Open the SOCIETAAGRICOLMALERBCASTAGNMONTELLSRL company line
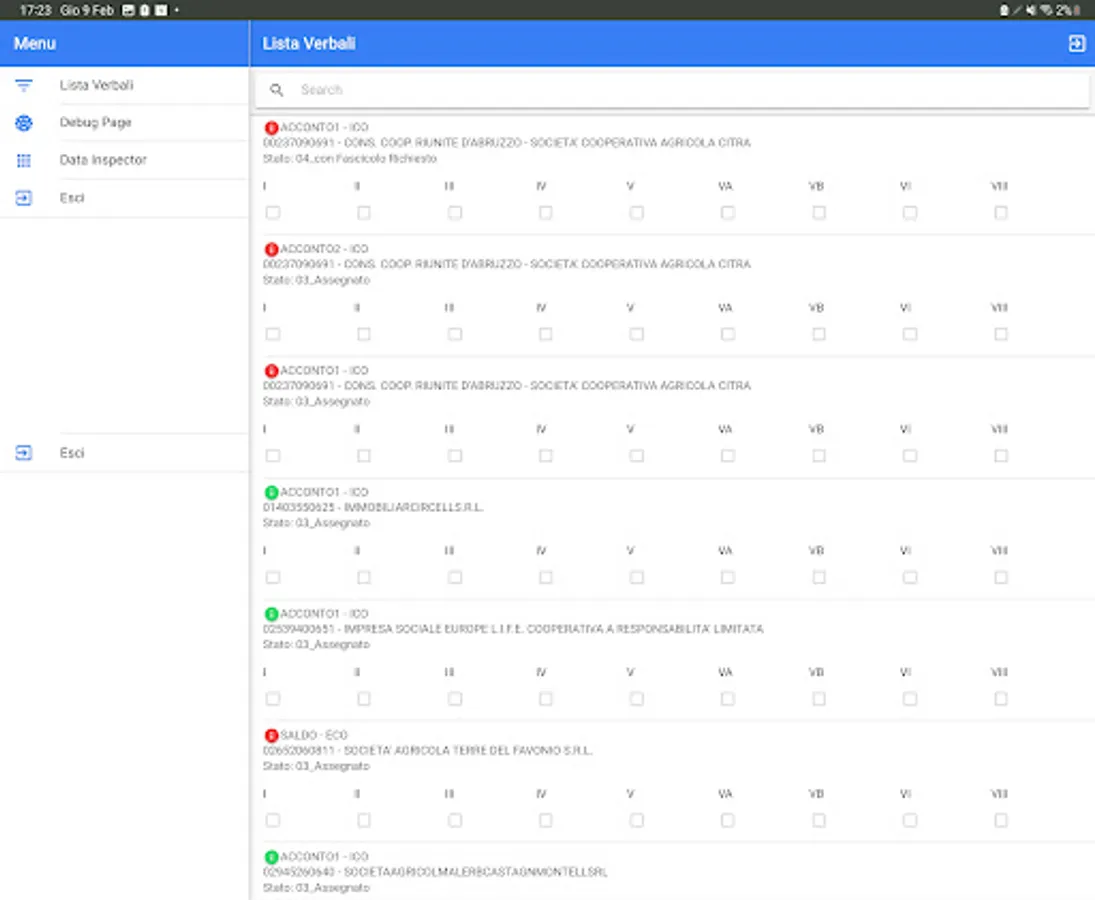The width and height of the screenshot is (1095, 900). [435, 871]
